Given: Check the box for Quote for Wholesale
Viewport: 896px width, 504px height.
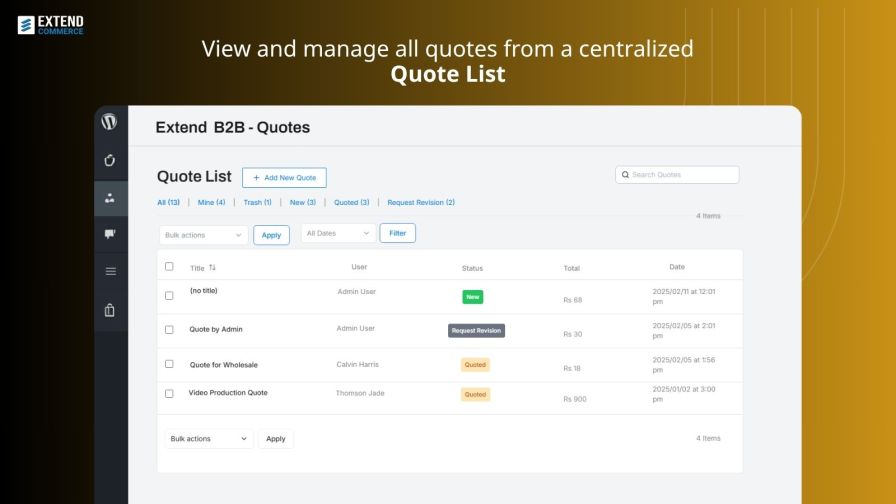Looking at the screenshot, I should click(x=169, y=364).
